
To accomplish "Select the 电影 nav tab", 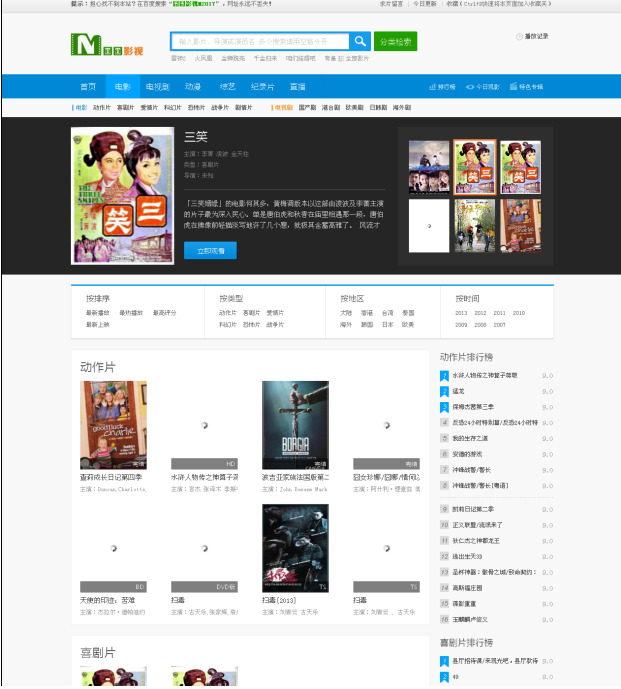I will pos(123,87).
